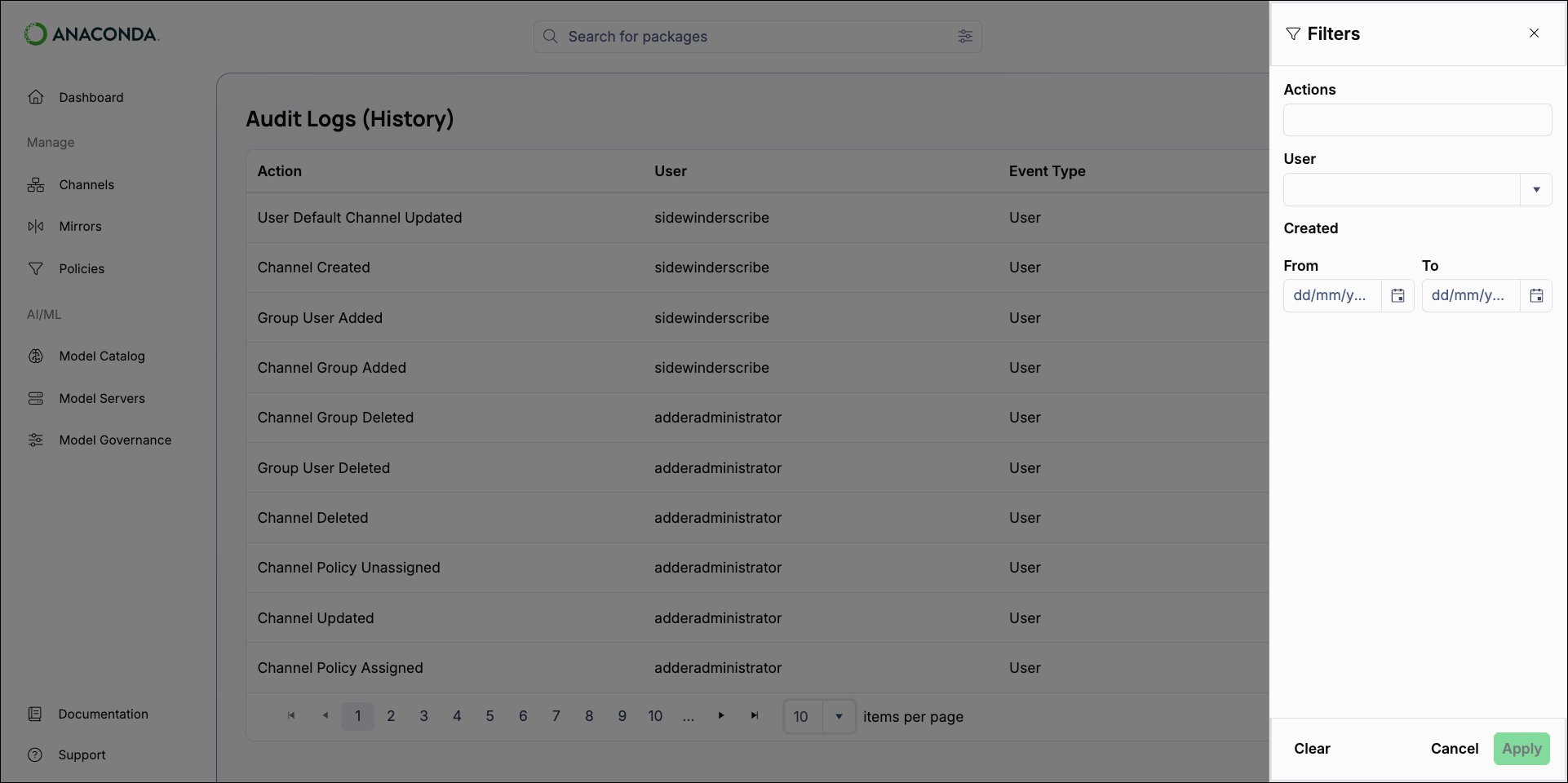Open the items per page dropdown
Screen dimensions: 1568x783
point(839,716)
